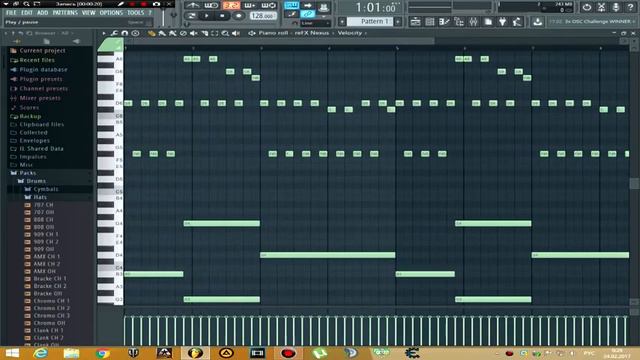Open the Mixer window

473,21
